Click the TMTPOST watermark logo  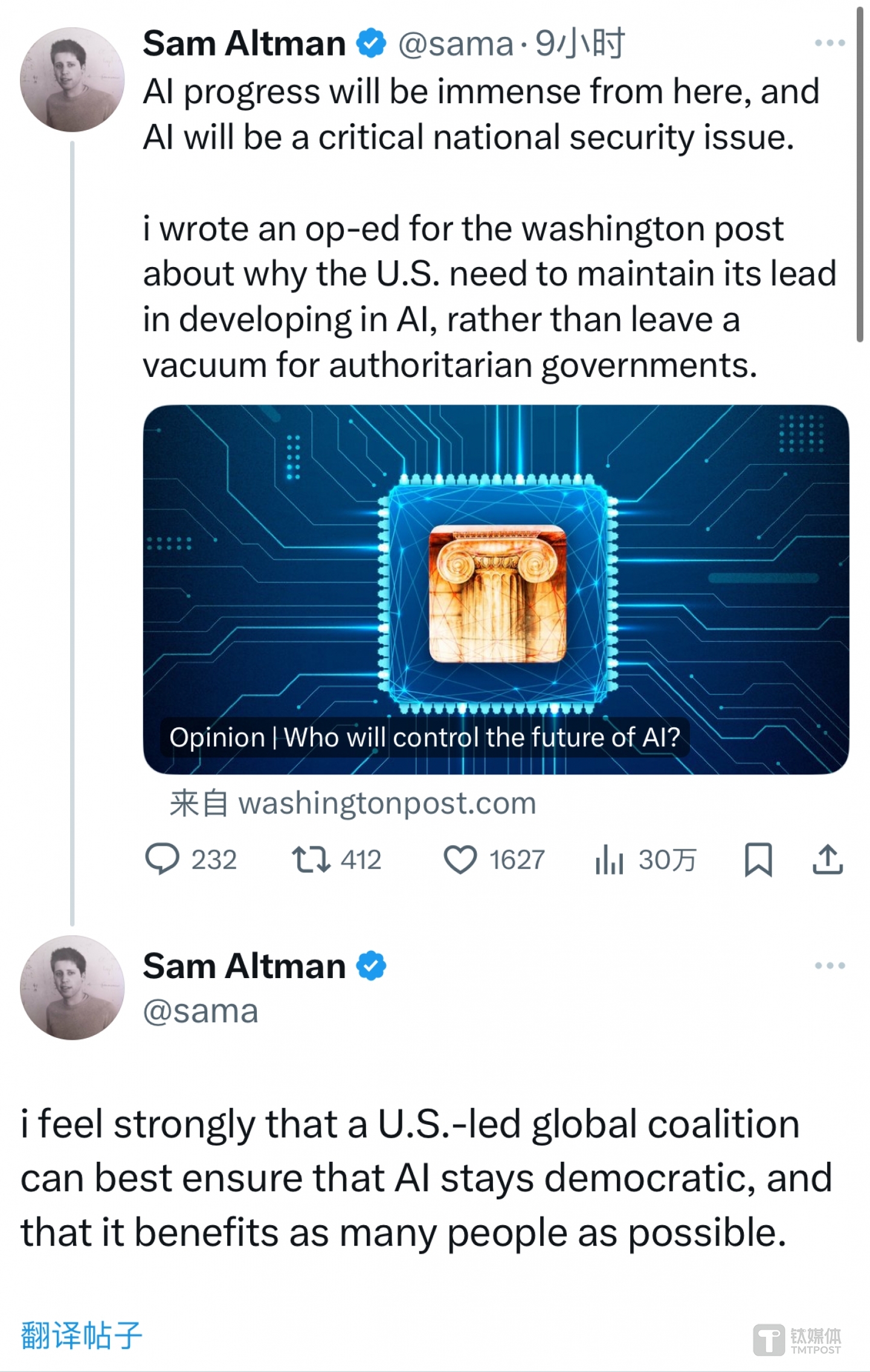[797, 1340]
